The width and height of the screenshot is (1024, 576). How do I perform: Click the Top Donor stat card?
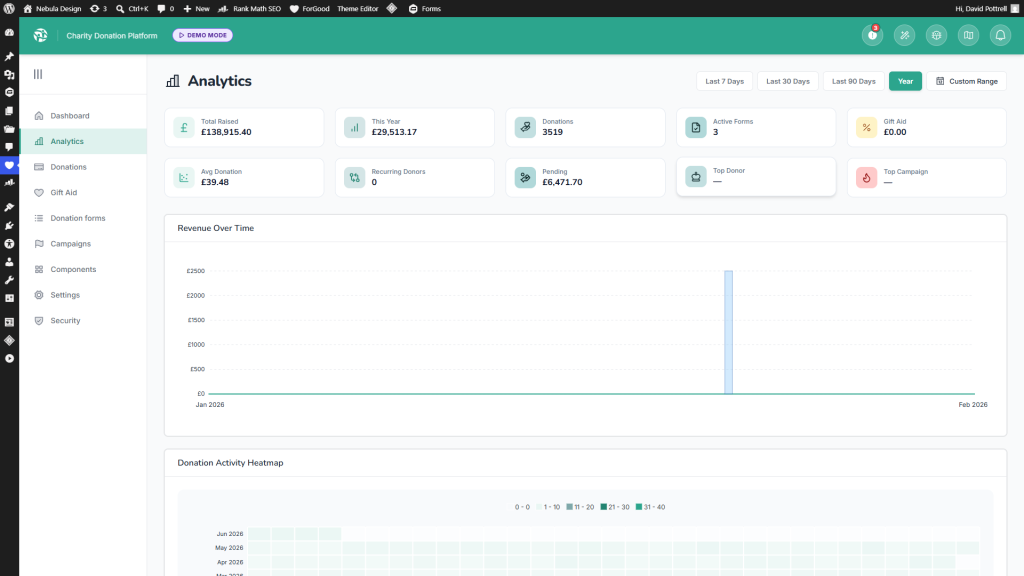(x=756, y=176)
